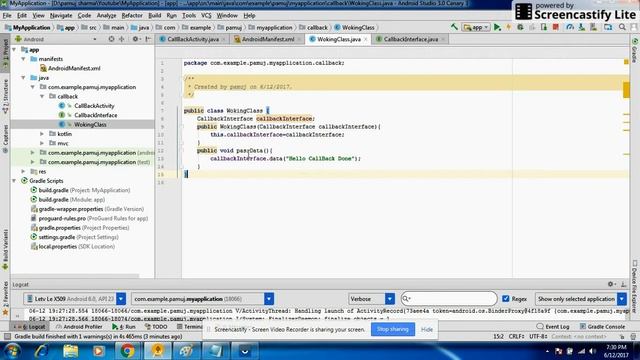Expand the kotlin package node
640x360 pixels.
click(x=42, y=134)
